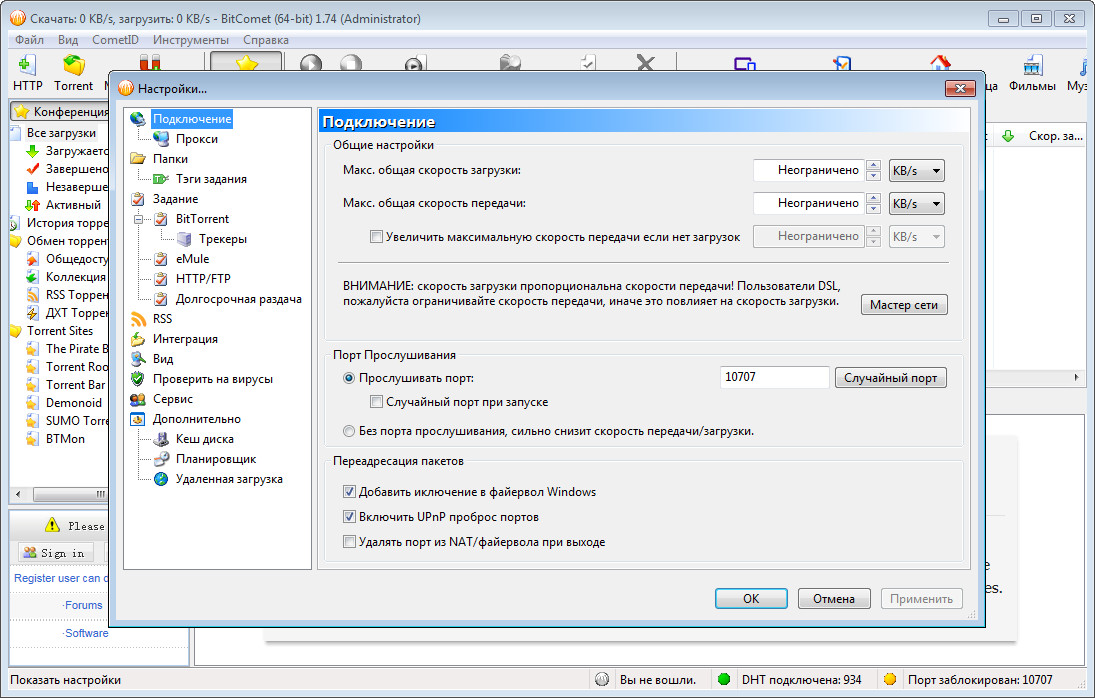The width and height of the screenshot is (1095, 698).
Task: Open download speed KB/s unit dropdown
Action: pyautogui.click(x=916, y=170)
